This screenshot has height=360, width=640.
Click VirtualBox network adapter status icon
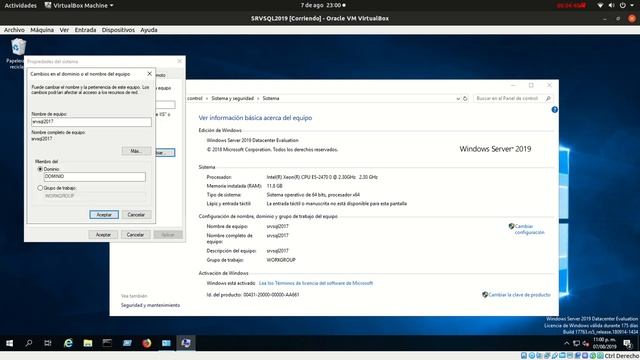coord(547,356)
